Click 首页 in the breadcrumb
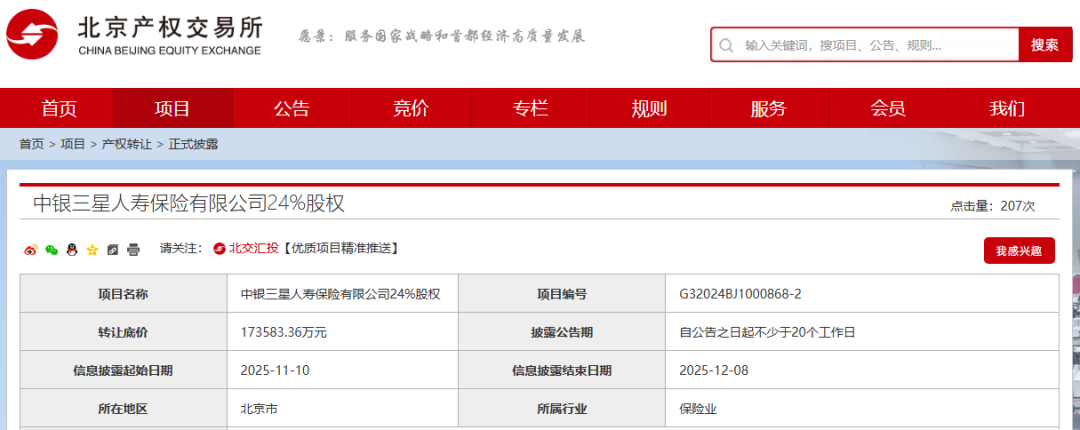 coord(31,144)
